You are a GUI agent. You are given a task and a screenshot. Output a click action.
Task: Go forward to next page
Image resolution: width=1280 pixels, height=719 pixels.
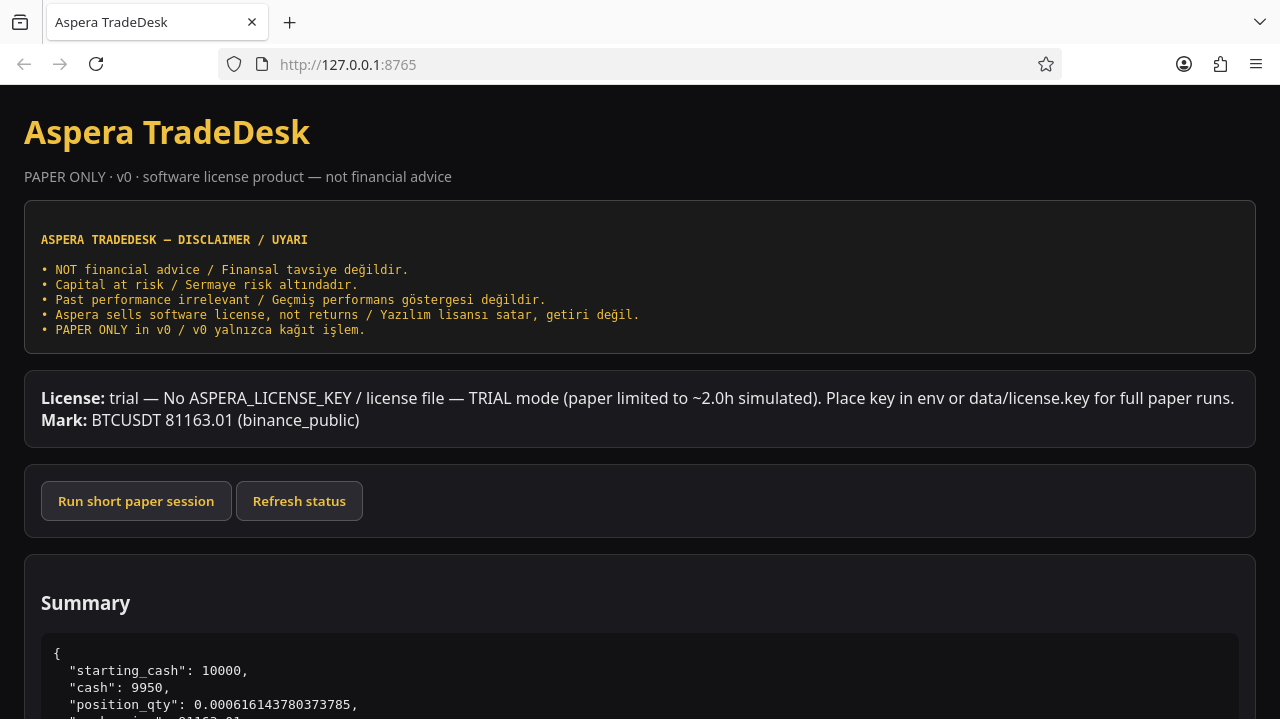tap(60, 64)
